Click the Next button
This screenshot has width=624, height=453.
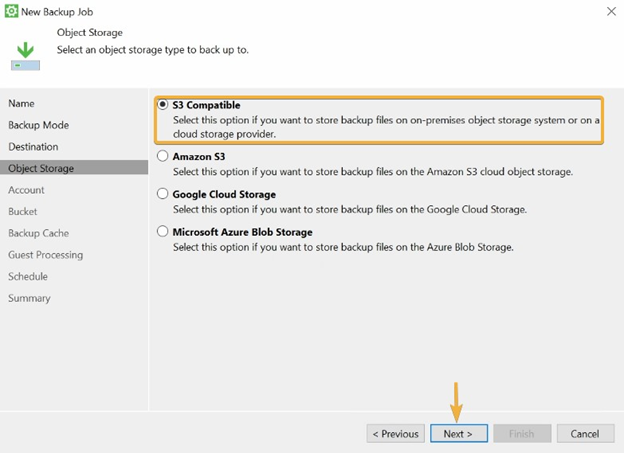459,433
